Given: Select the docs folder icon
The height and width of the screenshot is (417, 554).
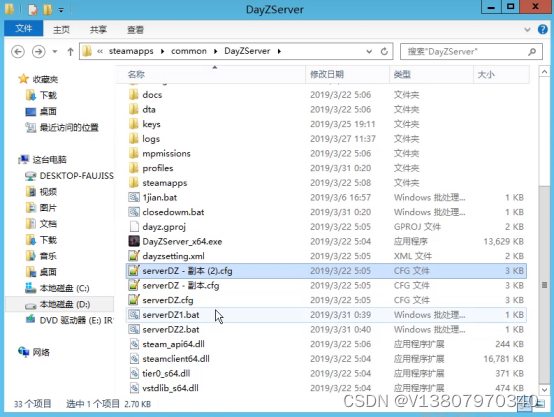Looking at the screenshot, I should click(x=134, y=94).
